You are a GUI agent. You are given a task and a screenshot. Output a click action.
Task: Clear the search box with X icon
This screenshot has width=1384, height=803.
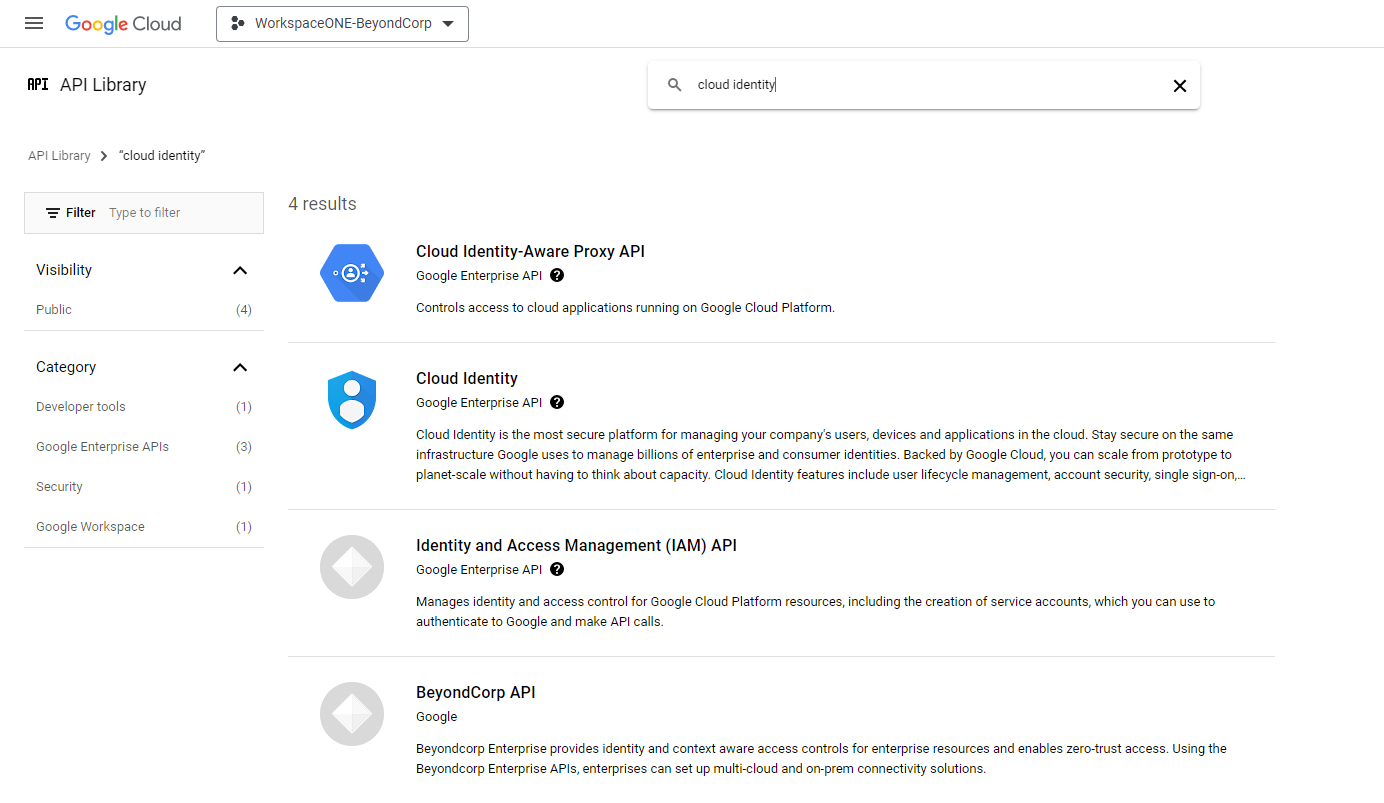coord(1179,86)
